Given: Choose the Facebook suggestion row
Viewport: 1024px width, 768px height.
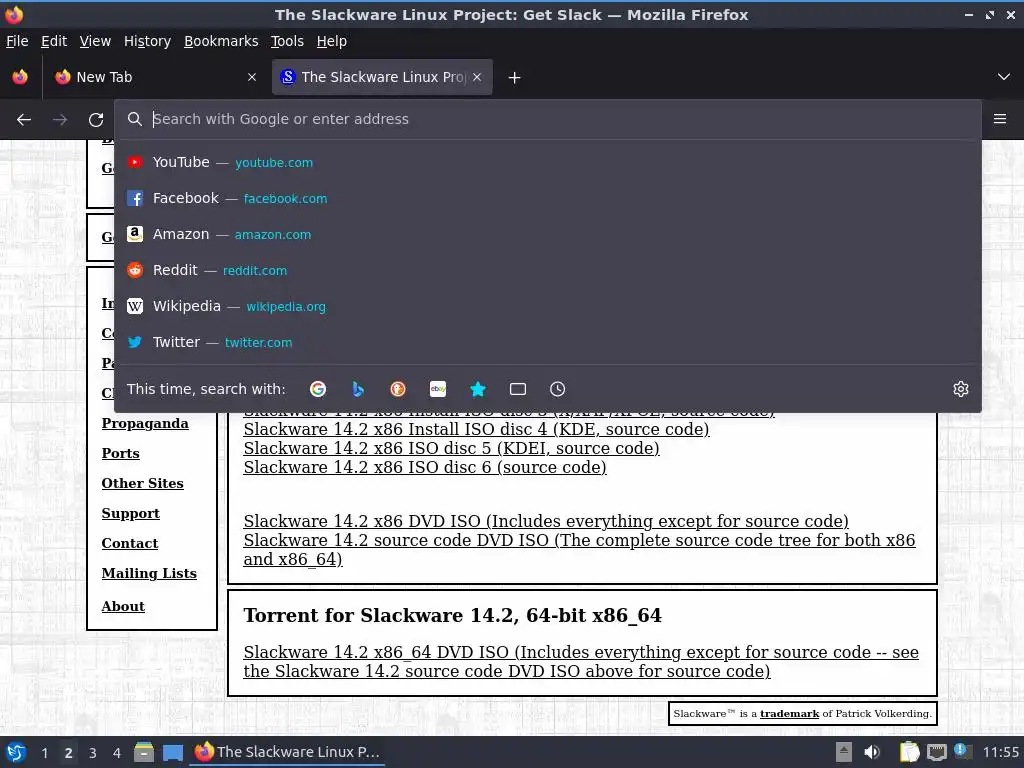Looking at the screenshot, I should pos(548,199).
